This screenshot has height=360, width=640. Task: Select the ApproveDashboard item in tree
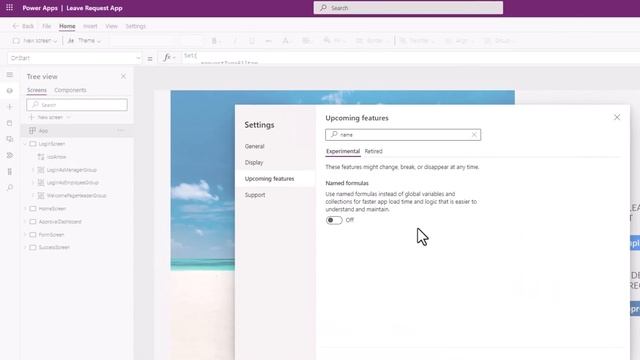click(x=60, y=222)
